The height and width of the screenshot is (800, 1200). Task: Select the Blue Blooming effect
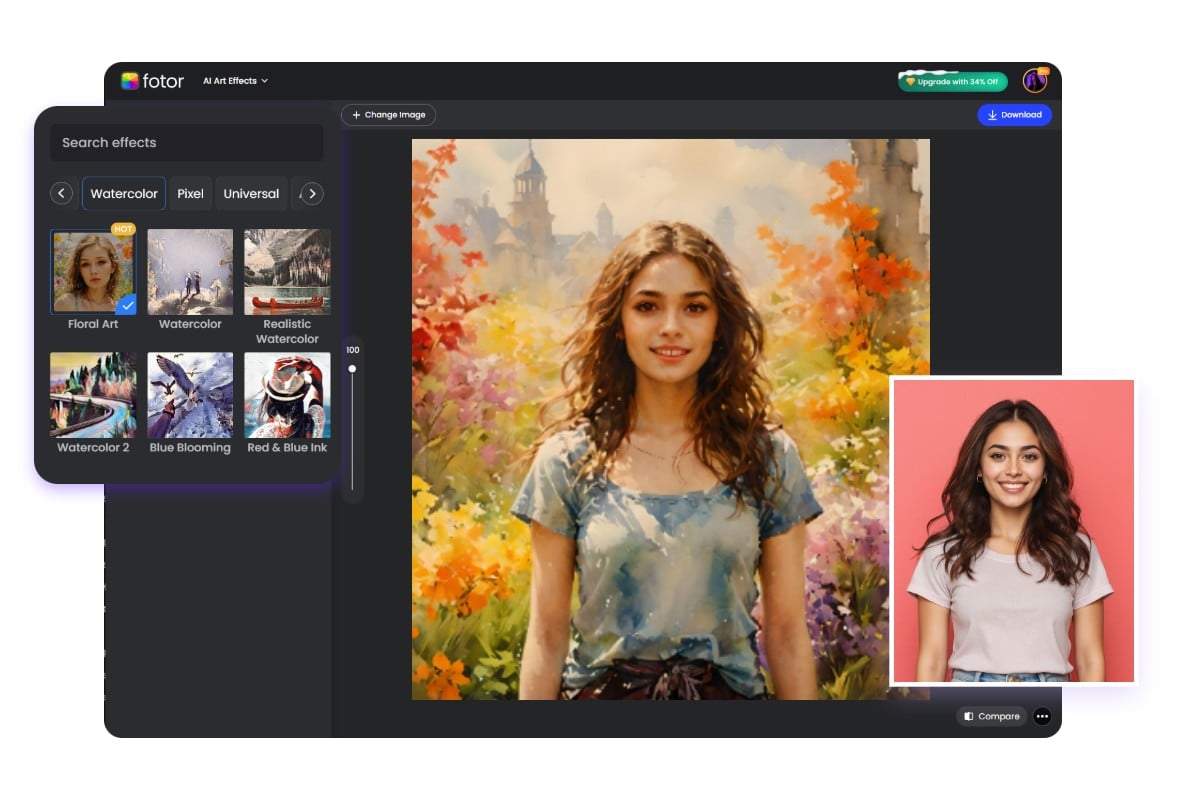coord(190,394)
